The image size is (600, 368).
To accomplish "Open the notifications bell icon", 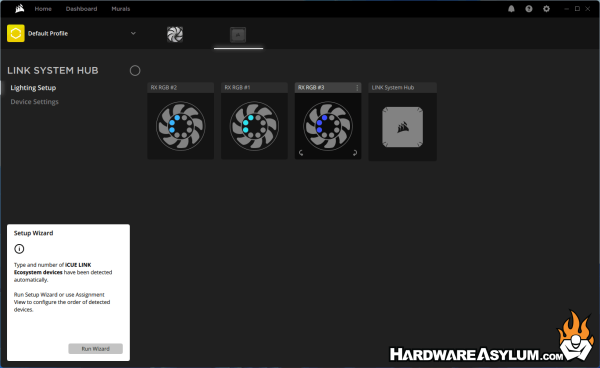I will (511, 9).
